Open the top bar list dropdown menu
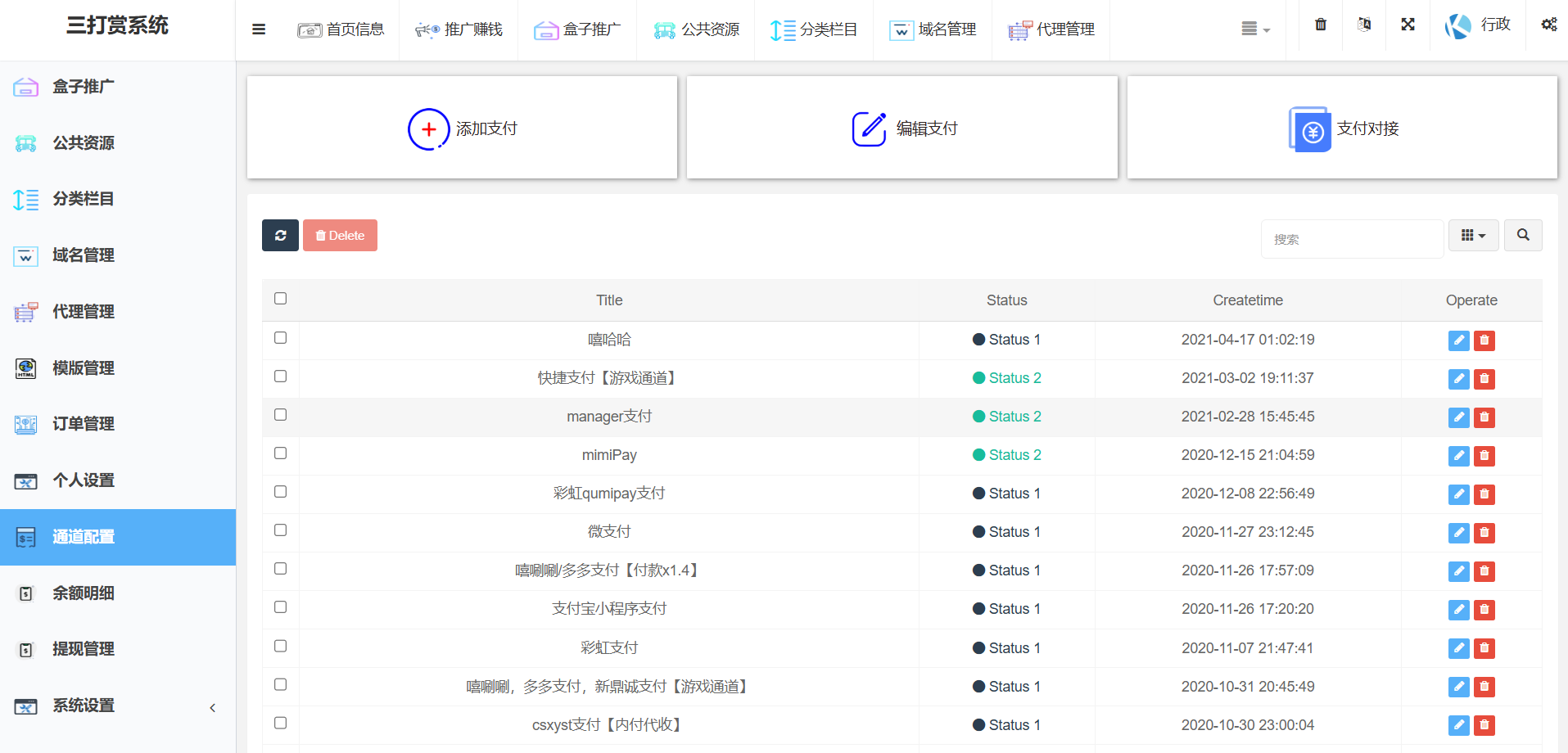This screenshot has width=1568, height=753. point(1254,29)
